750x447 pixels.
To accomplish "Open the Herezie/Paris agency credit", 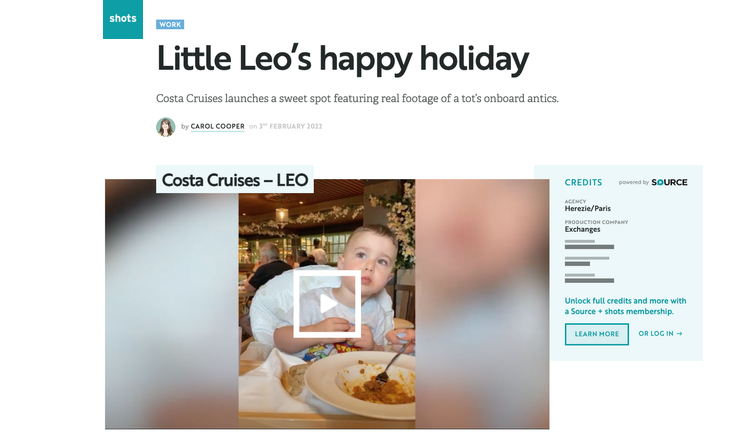I will pos(587,208).
